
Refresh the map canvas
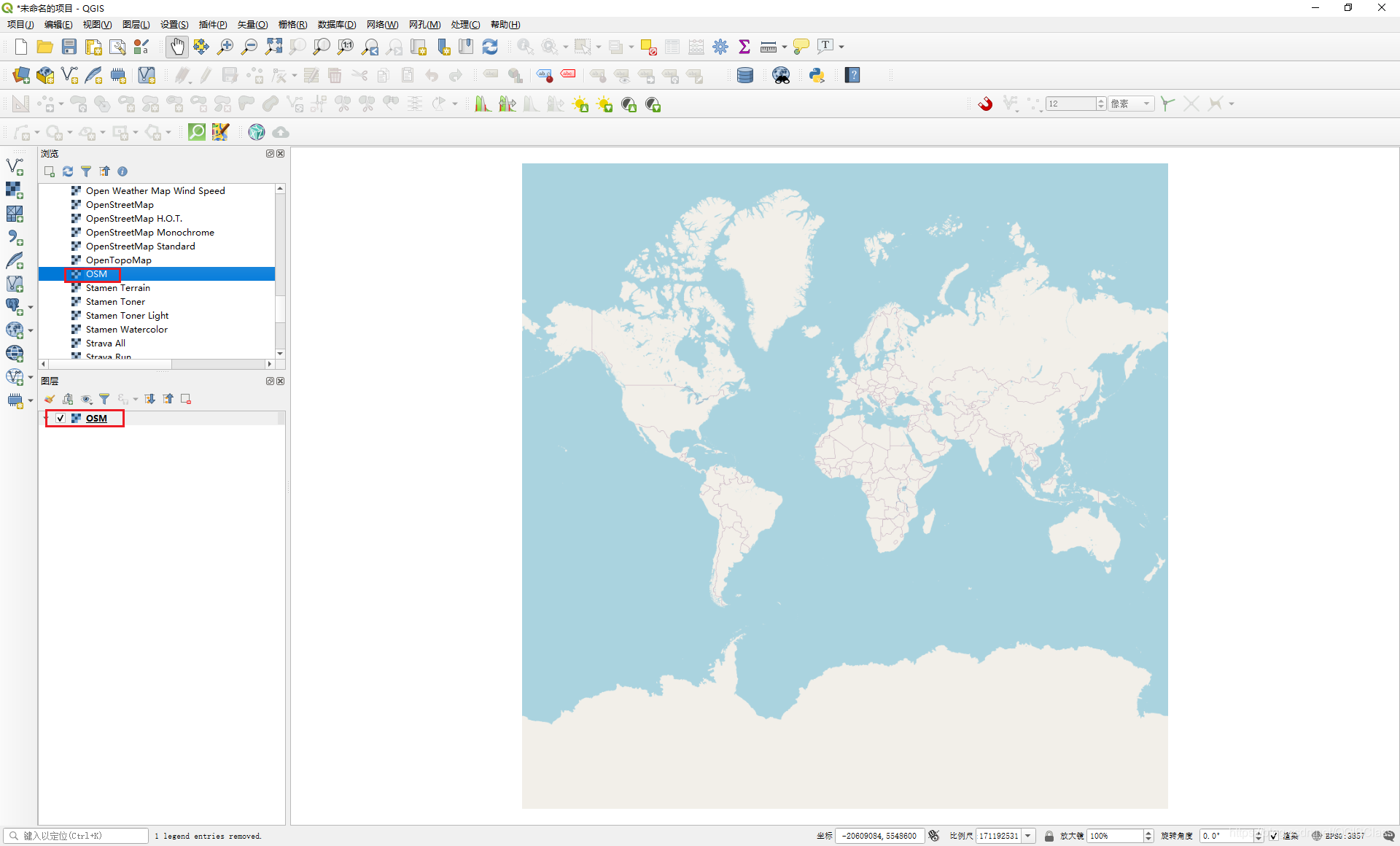(x=490, y=47)
